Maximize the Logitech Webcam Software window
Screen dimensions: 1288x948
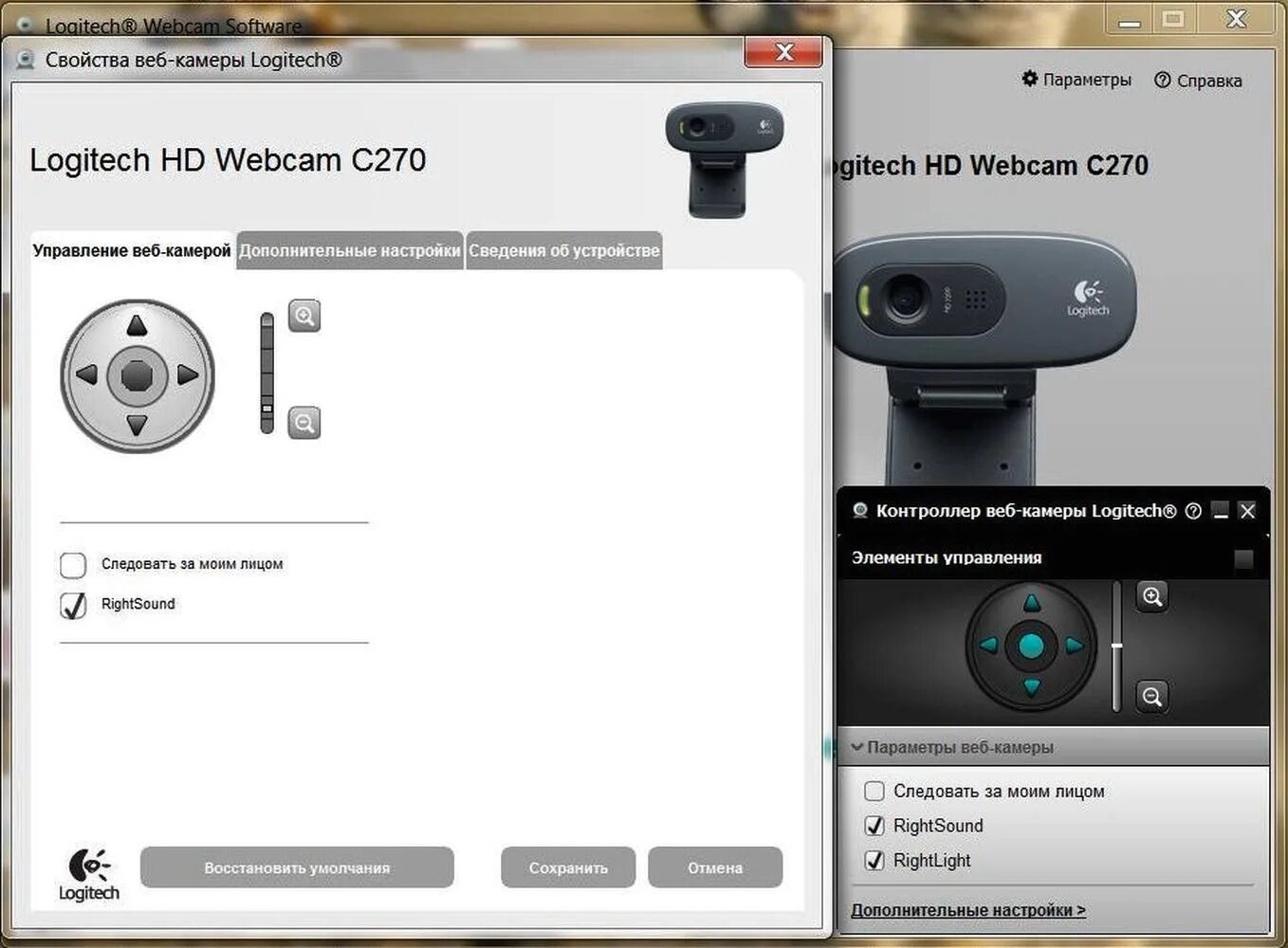(x=1174, y=19)
